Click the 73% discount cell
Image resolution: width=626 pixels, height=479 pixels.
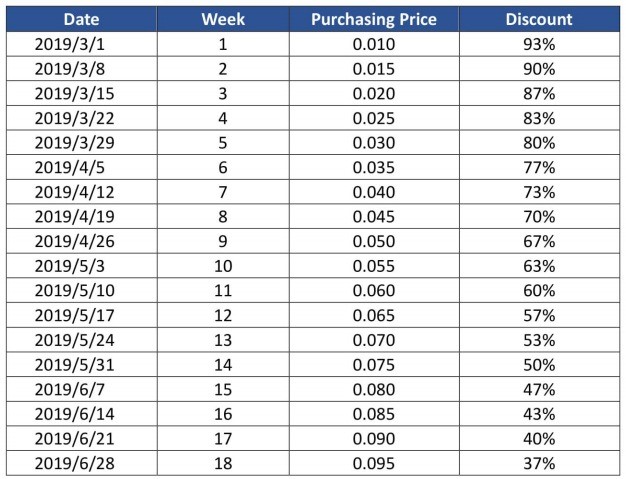pyautogui.click(x=539, y=192)
